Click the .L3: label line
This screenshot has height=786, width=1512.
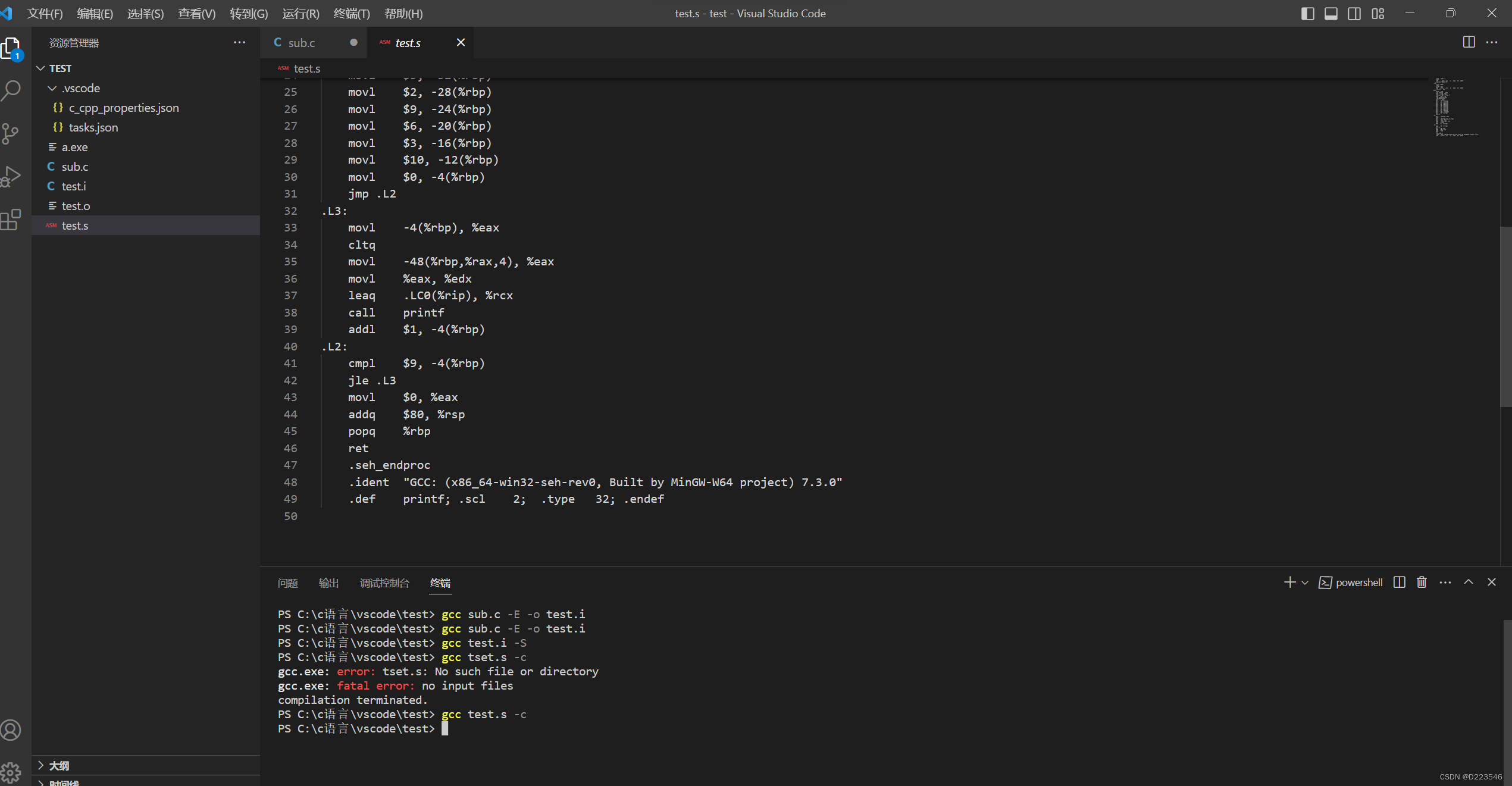334,211
